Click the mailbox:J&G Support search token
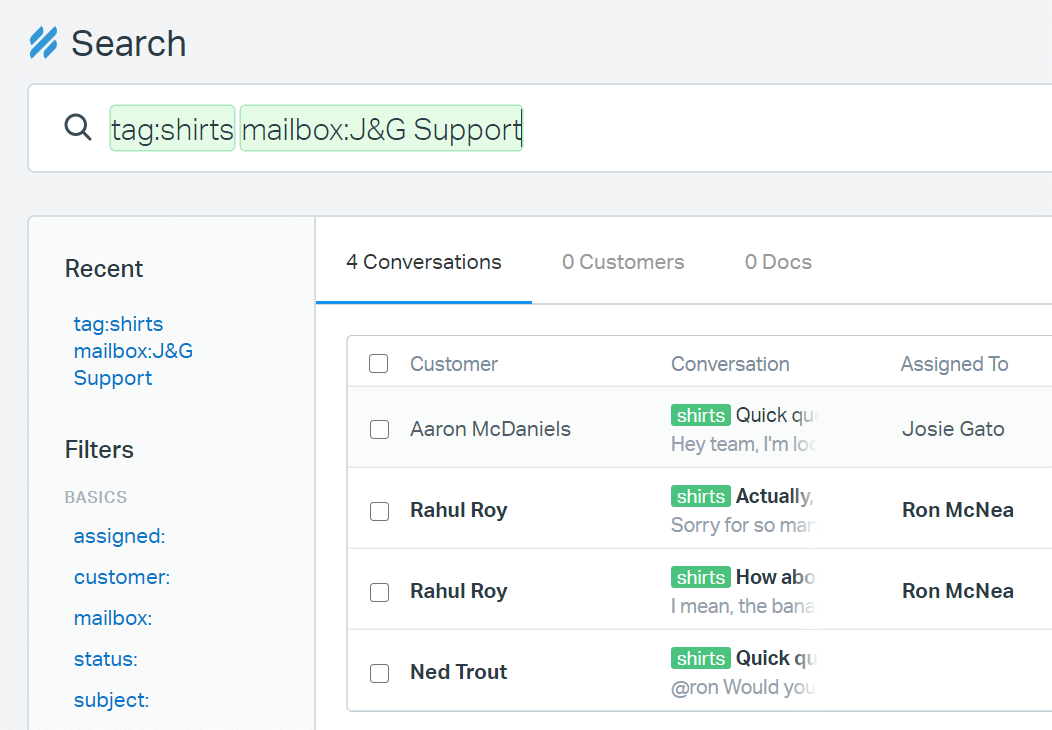 381,129
